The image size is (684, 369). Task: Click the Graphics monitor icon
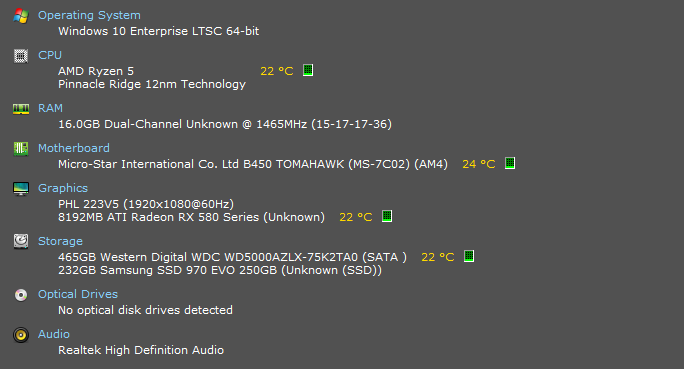(x=21, y=189)
